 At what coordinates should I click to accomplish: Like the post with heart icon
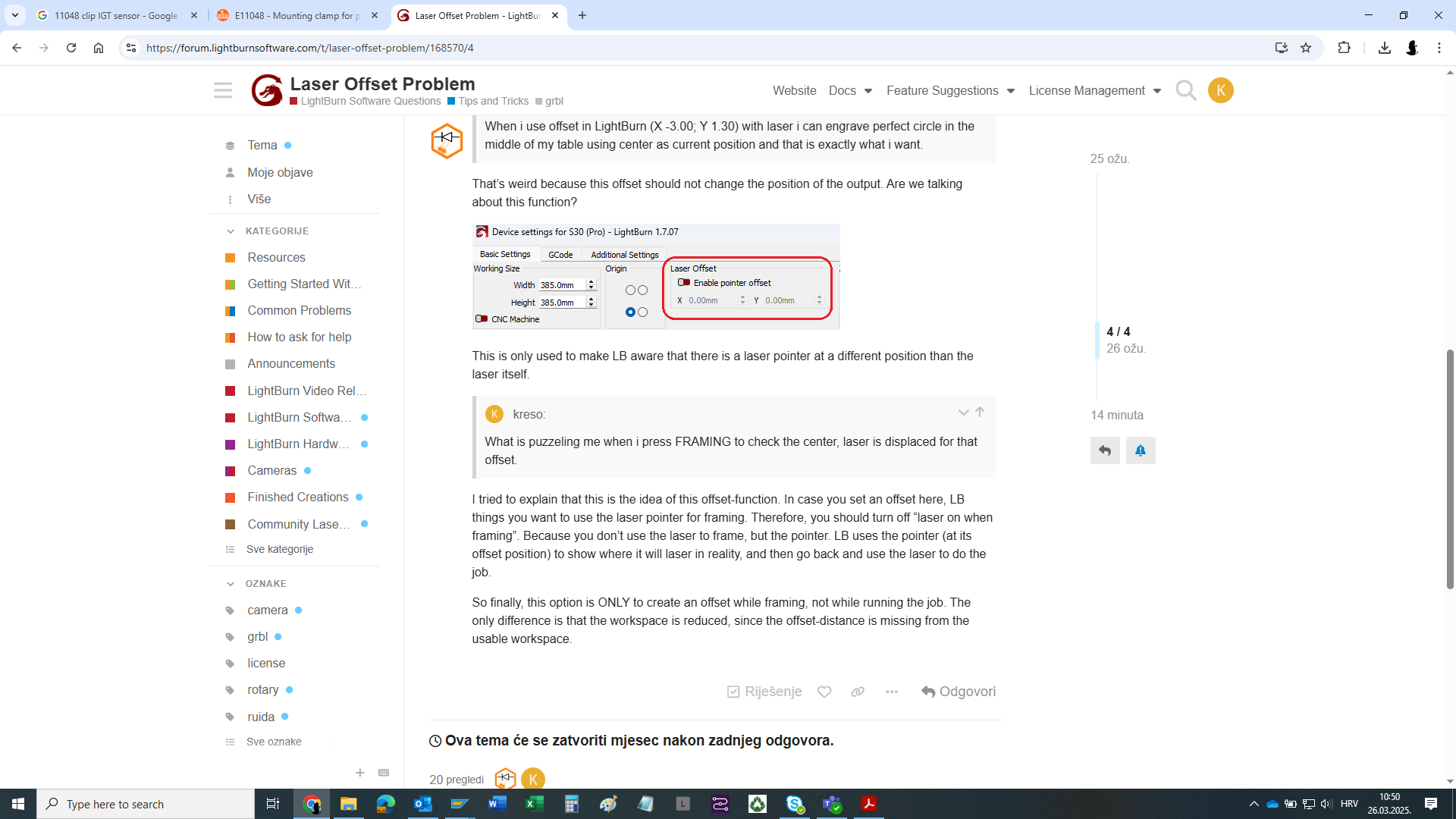pos(824,692)
